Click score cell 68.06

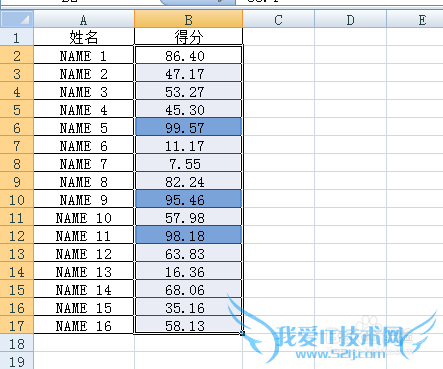(x=188, y=289)
